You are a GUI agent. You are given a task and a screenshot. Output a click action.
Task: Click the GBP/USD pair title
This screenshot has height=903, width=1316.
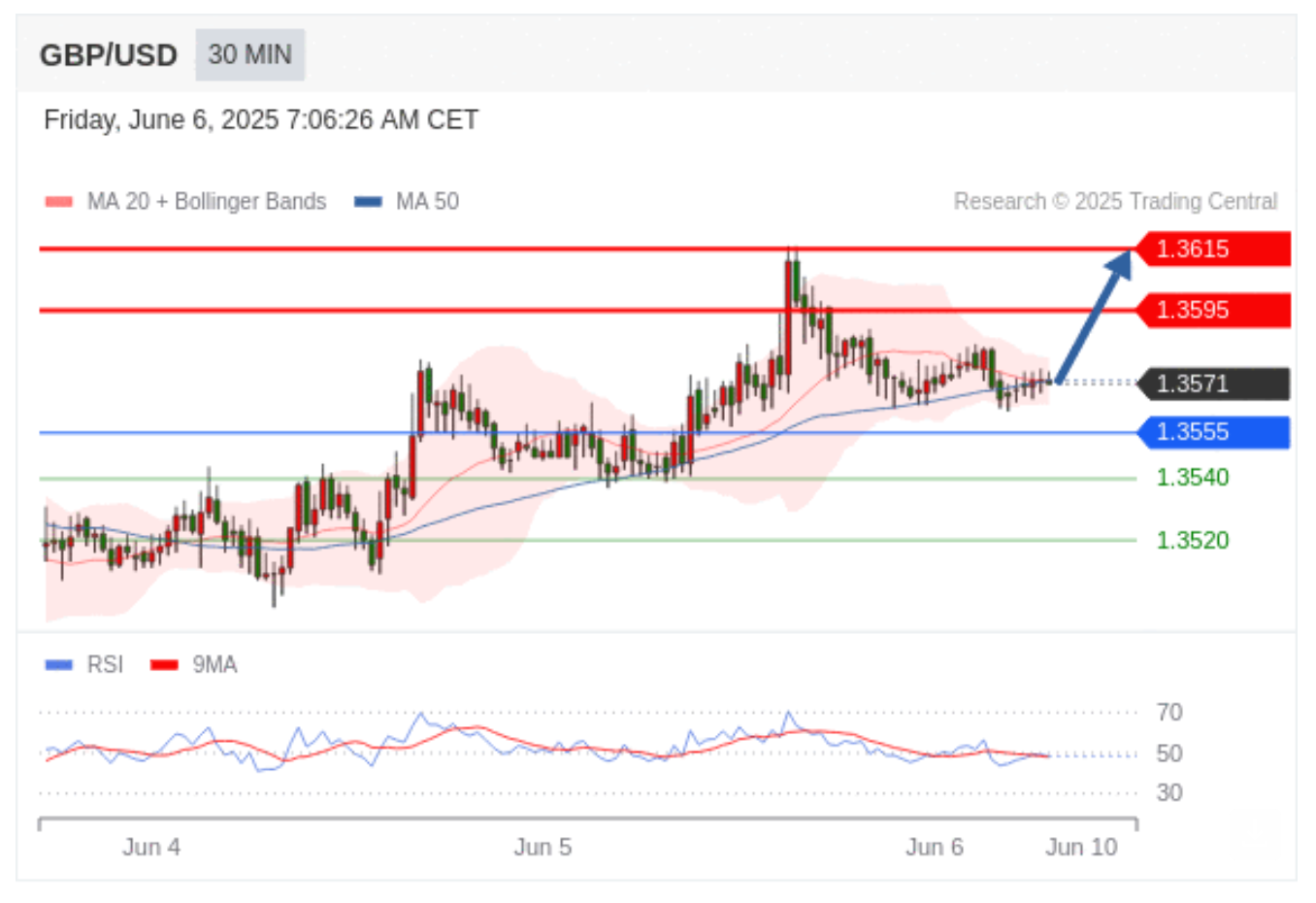(x=109, y=55)
